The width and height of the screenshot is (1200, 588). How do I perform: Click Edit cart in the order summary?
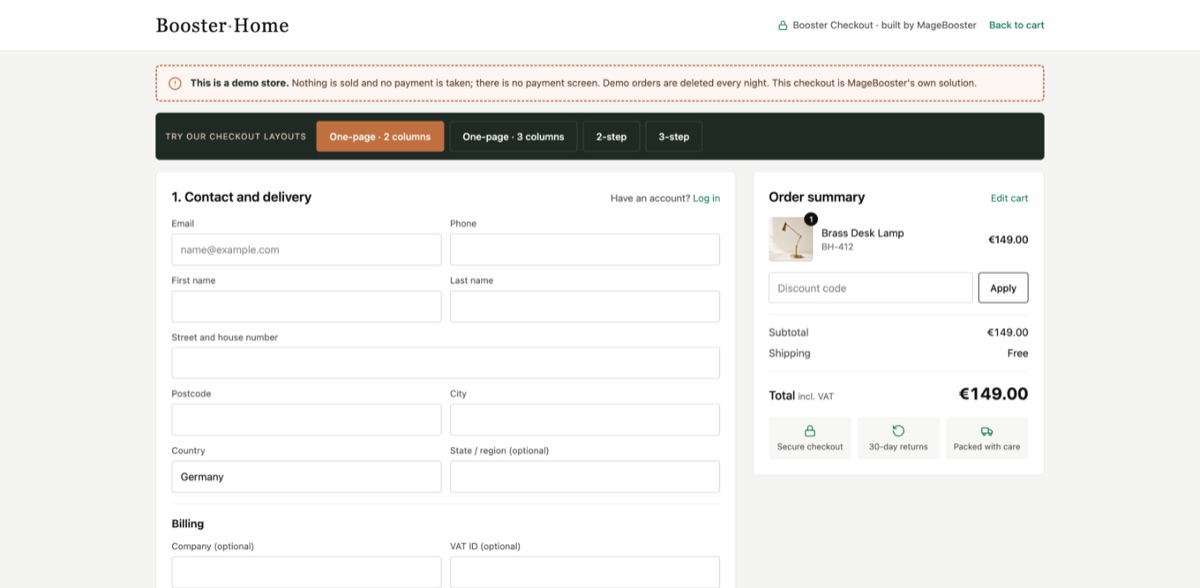pos(1009,198)
